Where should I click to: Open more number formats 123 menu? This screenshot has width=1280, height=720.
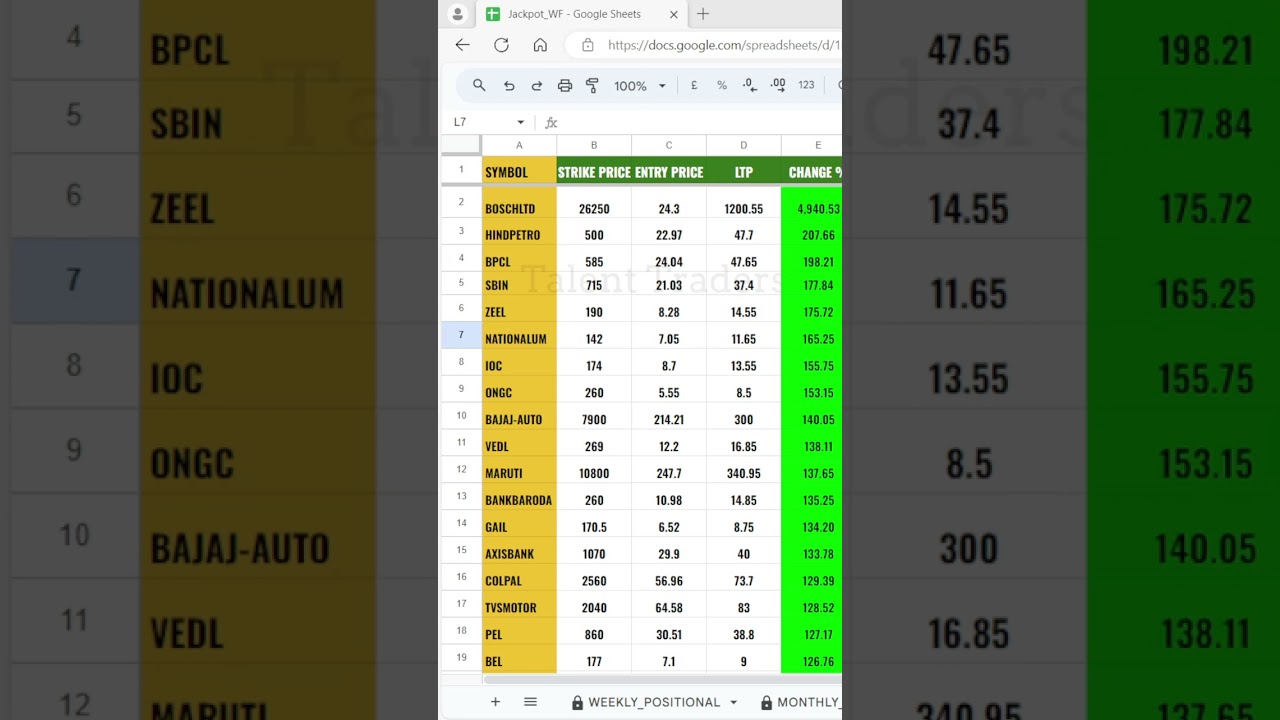coord(806,86)
